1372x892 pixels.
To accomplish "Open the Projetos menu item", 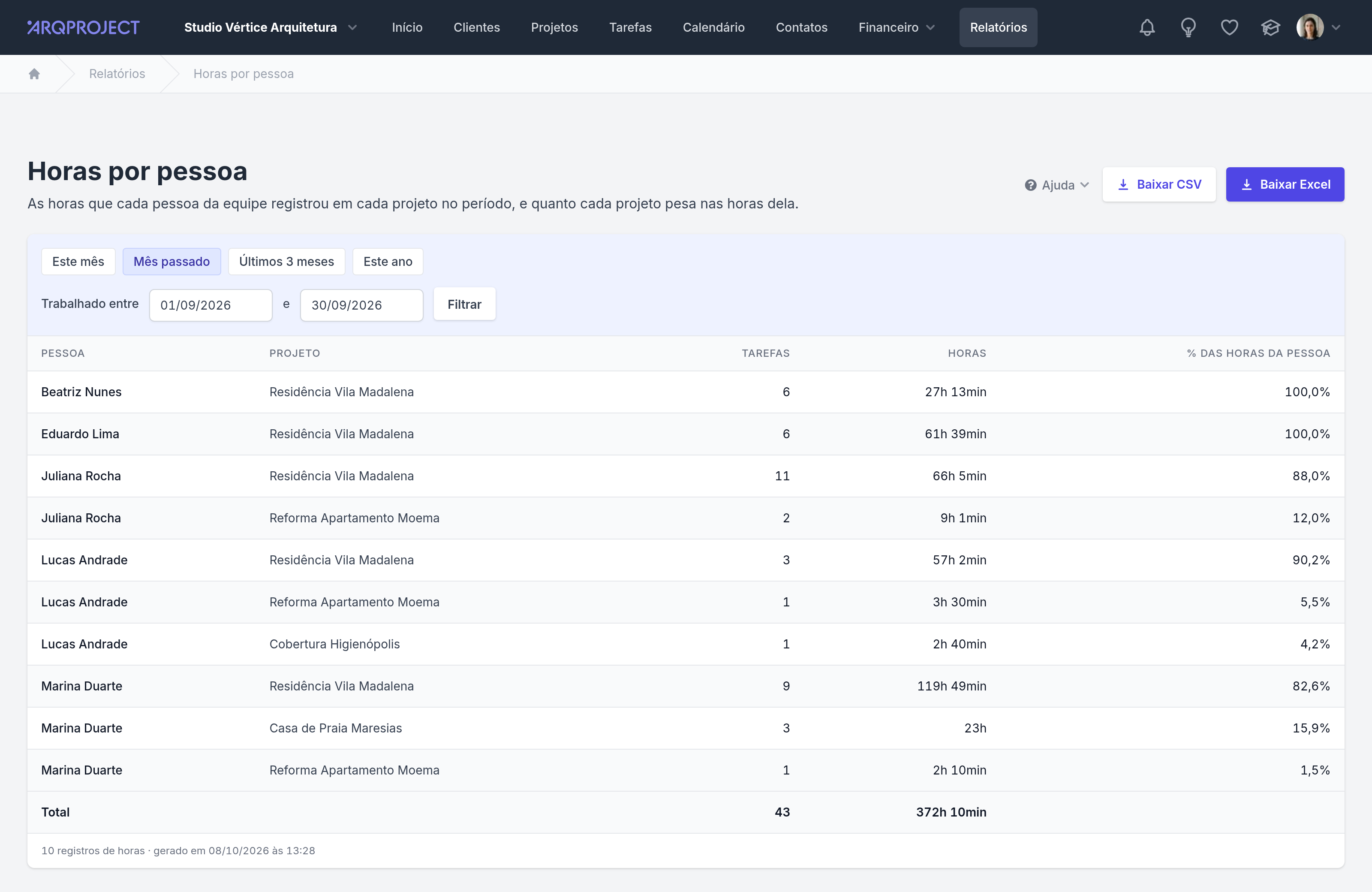I will click(554, 27).
